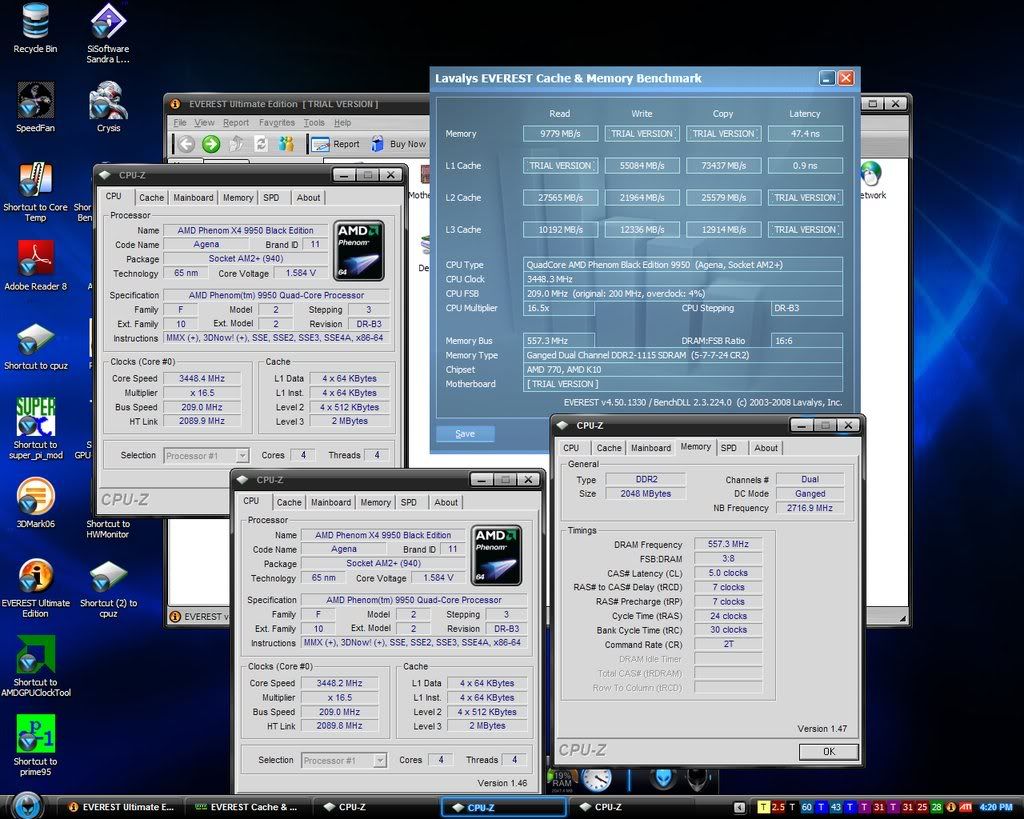This screenshot has width=1024, height=819.
Task: Launch Crysis from the desktop
Action: (x=108, y=108)
